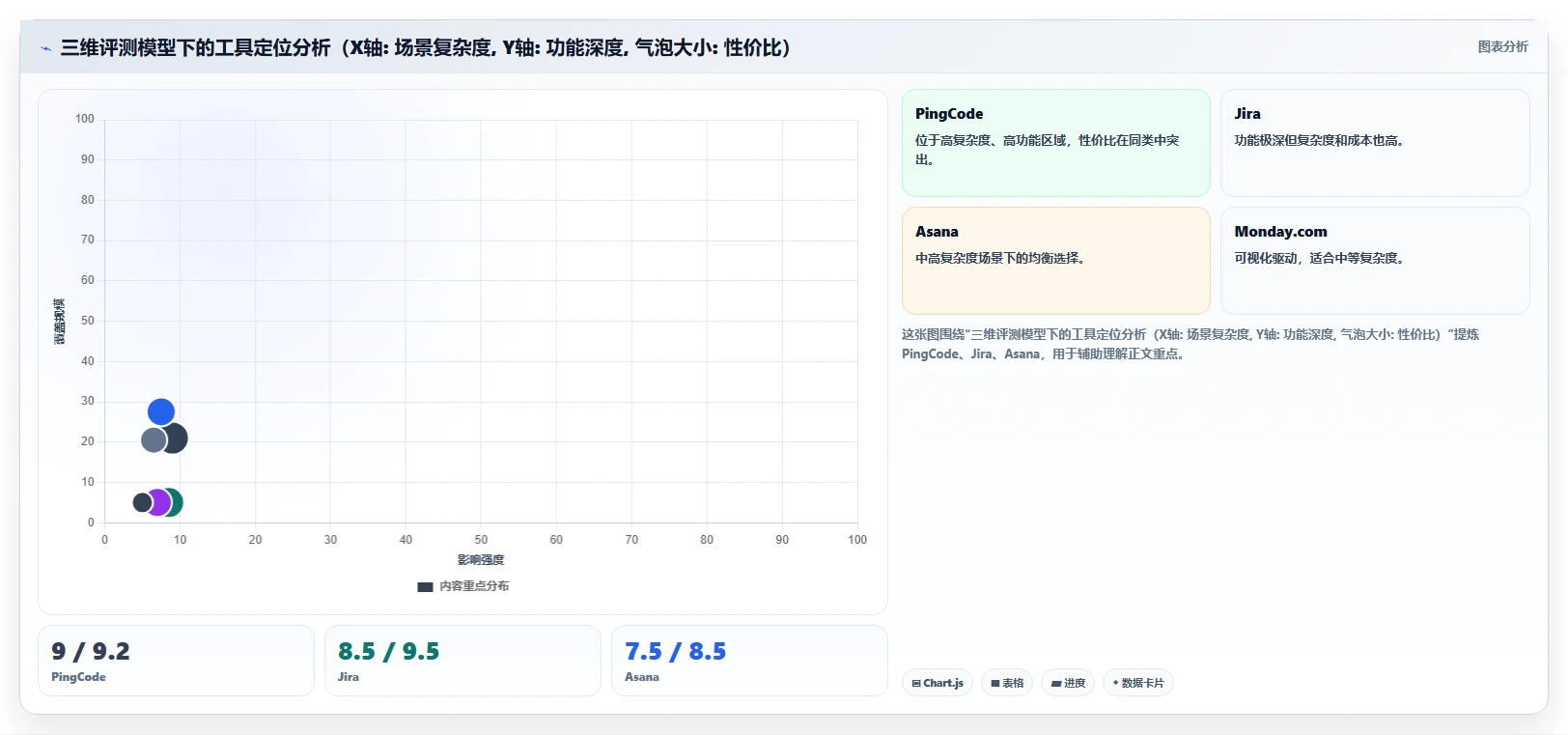The width and height of the screenshot is (1568, 735).
Task: Click the blue bubble near y=28
Action: click(161, 412)
